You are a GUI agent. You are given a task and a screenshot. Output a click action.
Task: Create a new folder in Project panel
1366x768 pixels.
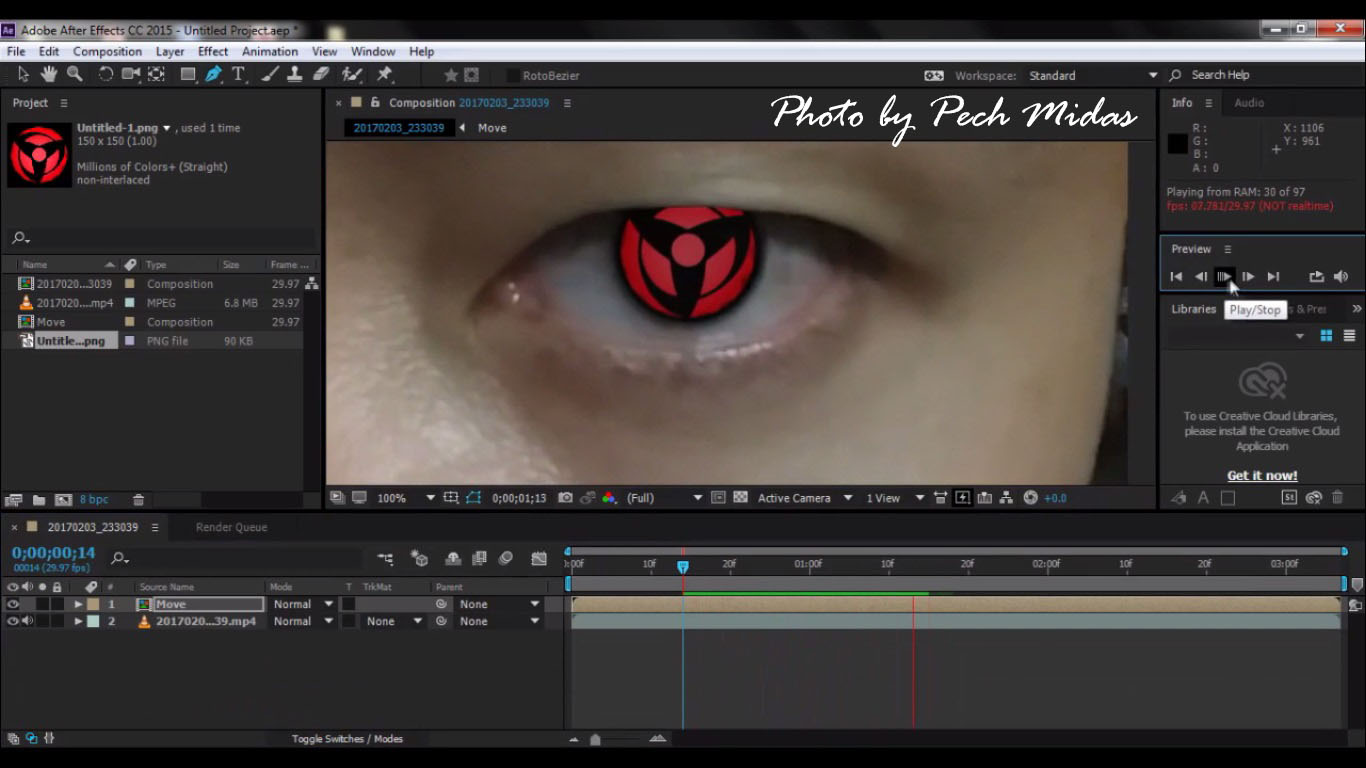click(x=39, y=499)
